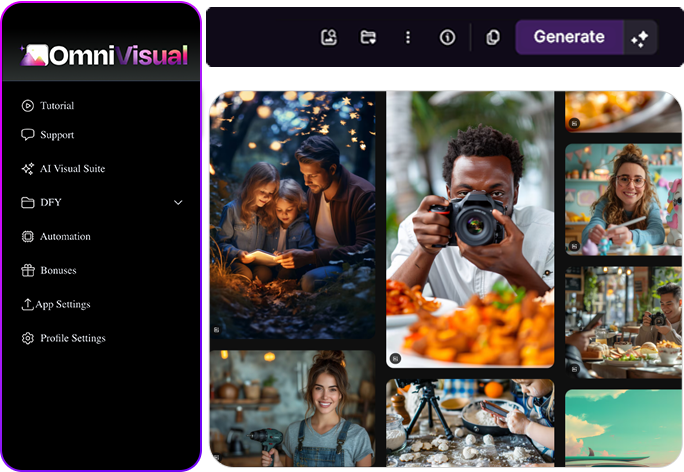The width and height of the screenshot is (684, 472).
Task: Go to Automation in the sidebar
Action: pyautogui.click(x=65, y=237)
